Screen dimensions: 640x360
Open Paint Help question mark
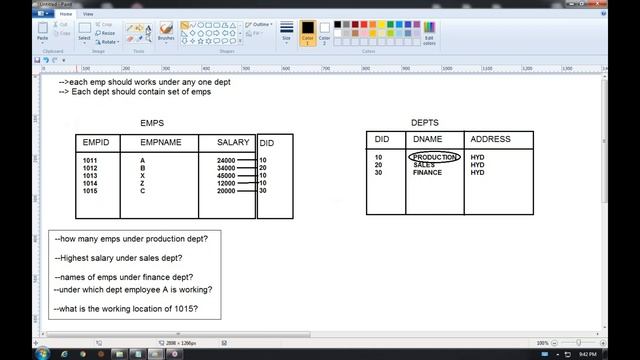pos(604,13)
